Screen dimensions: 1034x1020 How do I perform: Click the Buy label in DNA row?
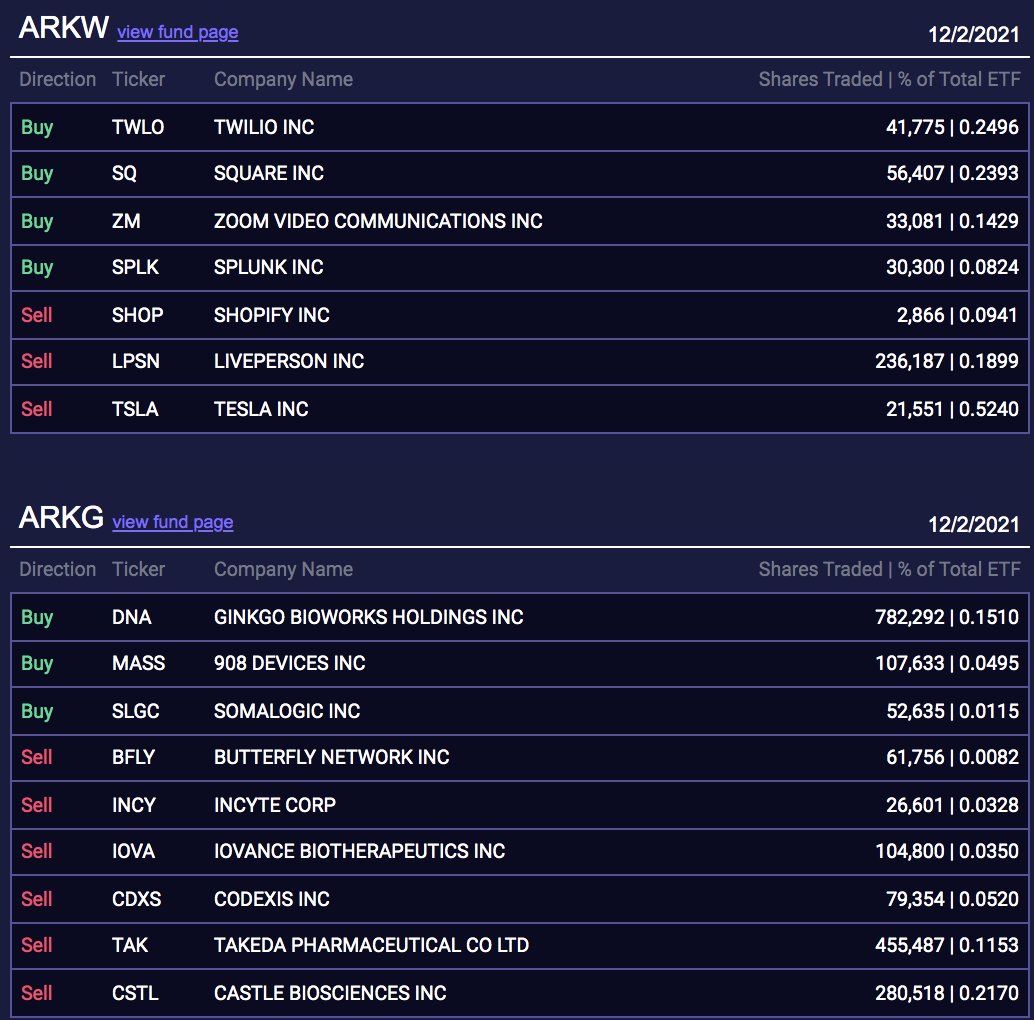(37, 618)
